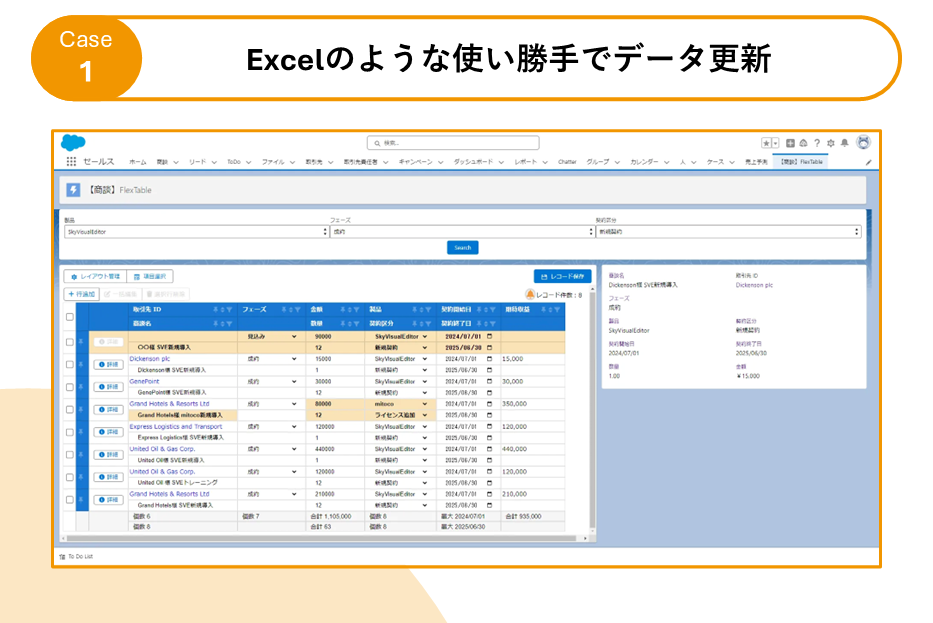Open the Trailhead guidance icon
This screenshot has width=933, height=623.
tap(803, 143)
